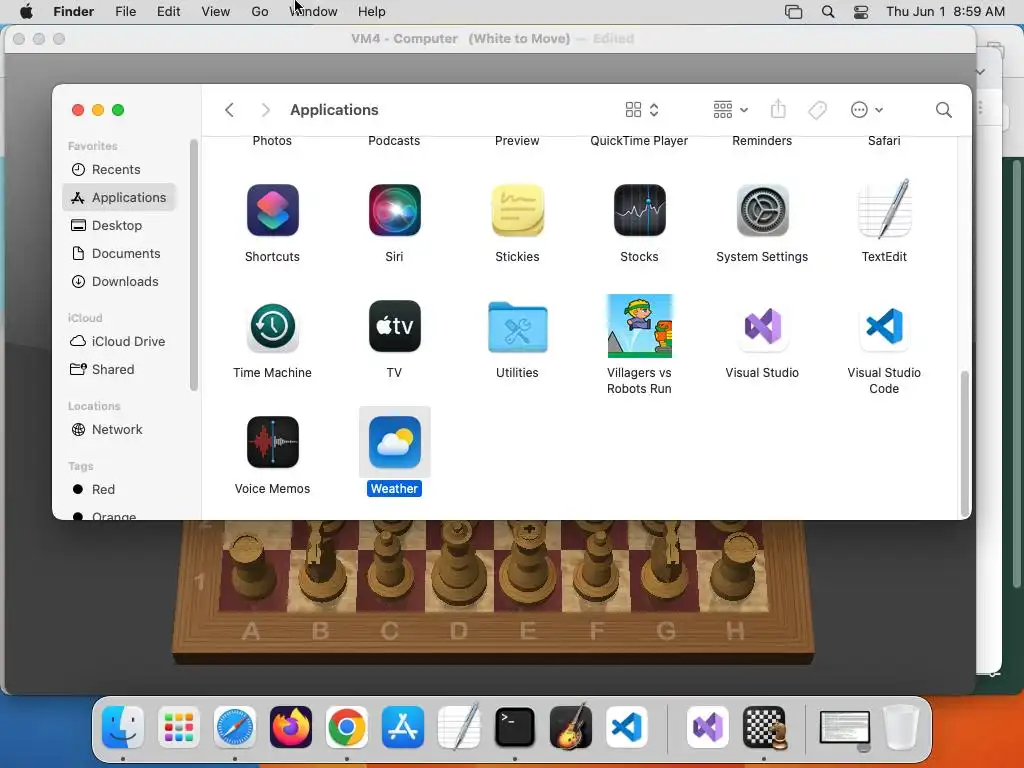Screen dimensions: 1024x768
Task: Change the Finder view mode selector
Action: [642, 110]
